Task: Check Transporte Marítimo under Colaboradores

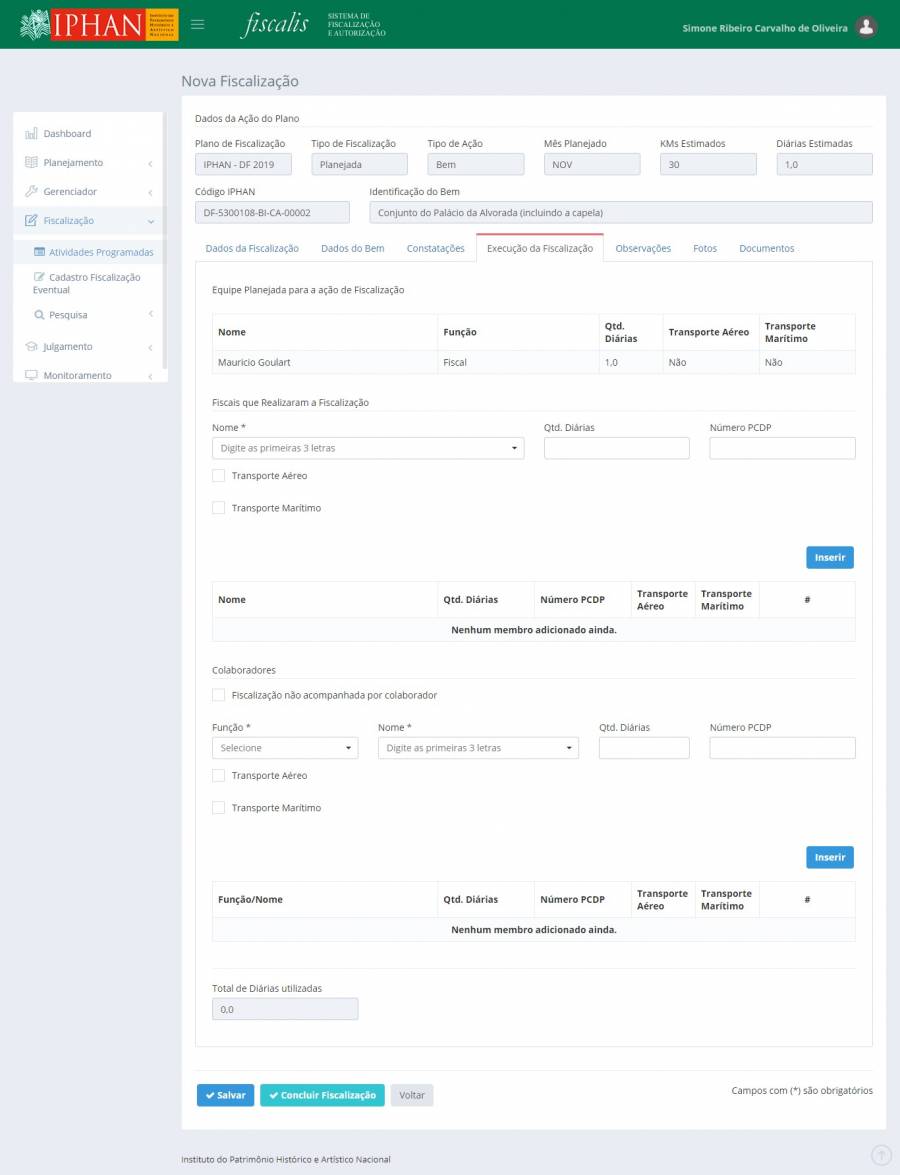Action: (x=219, y=808)
